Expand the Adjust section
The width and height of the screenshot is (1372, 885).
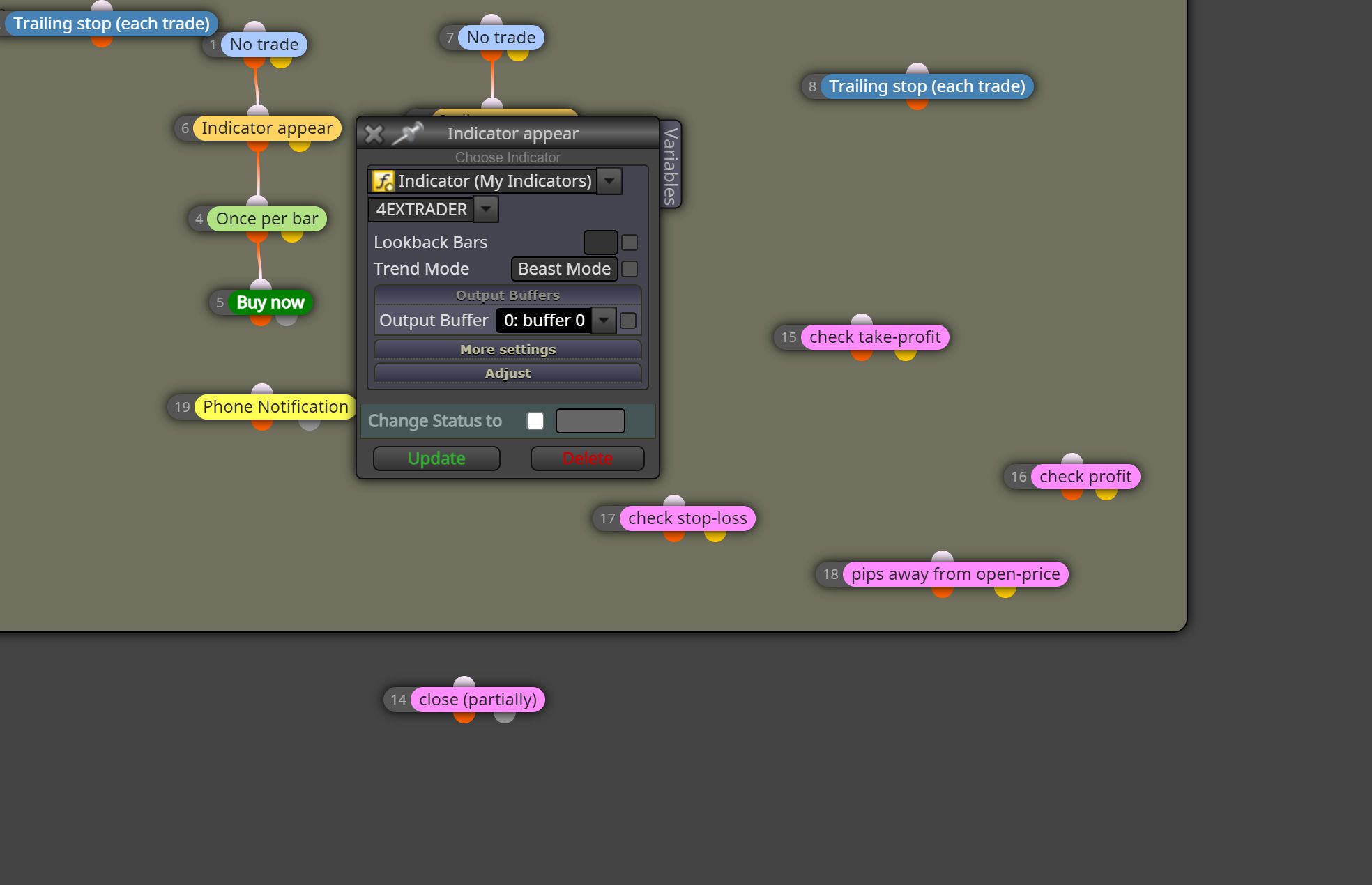508,373
